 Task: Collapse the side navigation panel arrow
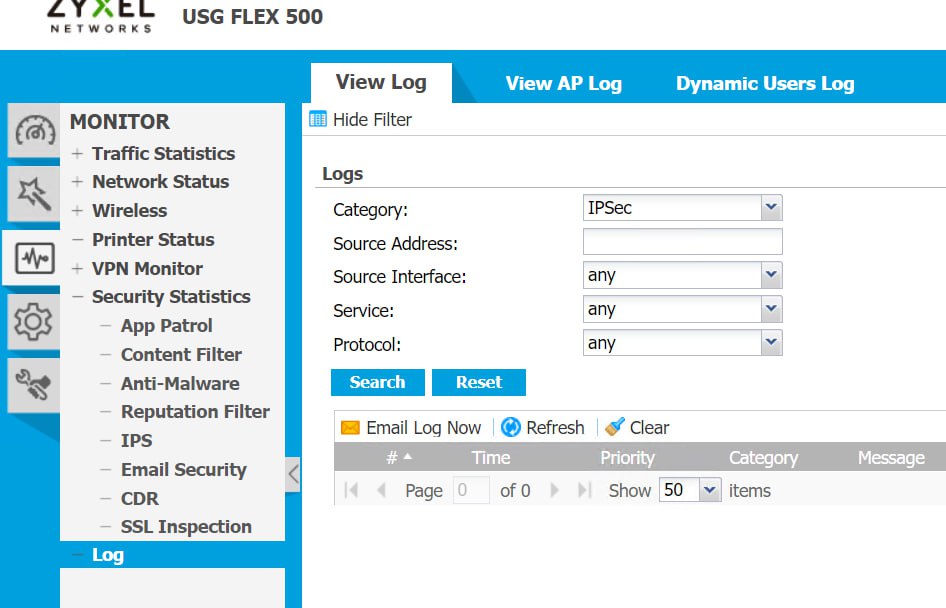pos(293,473)
